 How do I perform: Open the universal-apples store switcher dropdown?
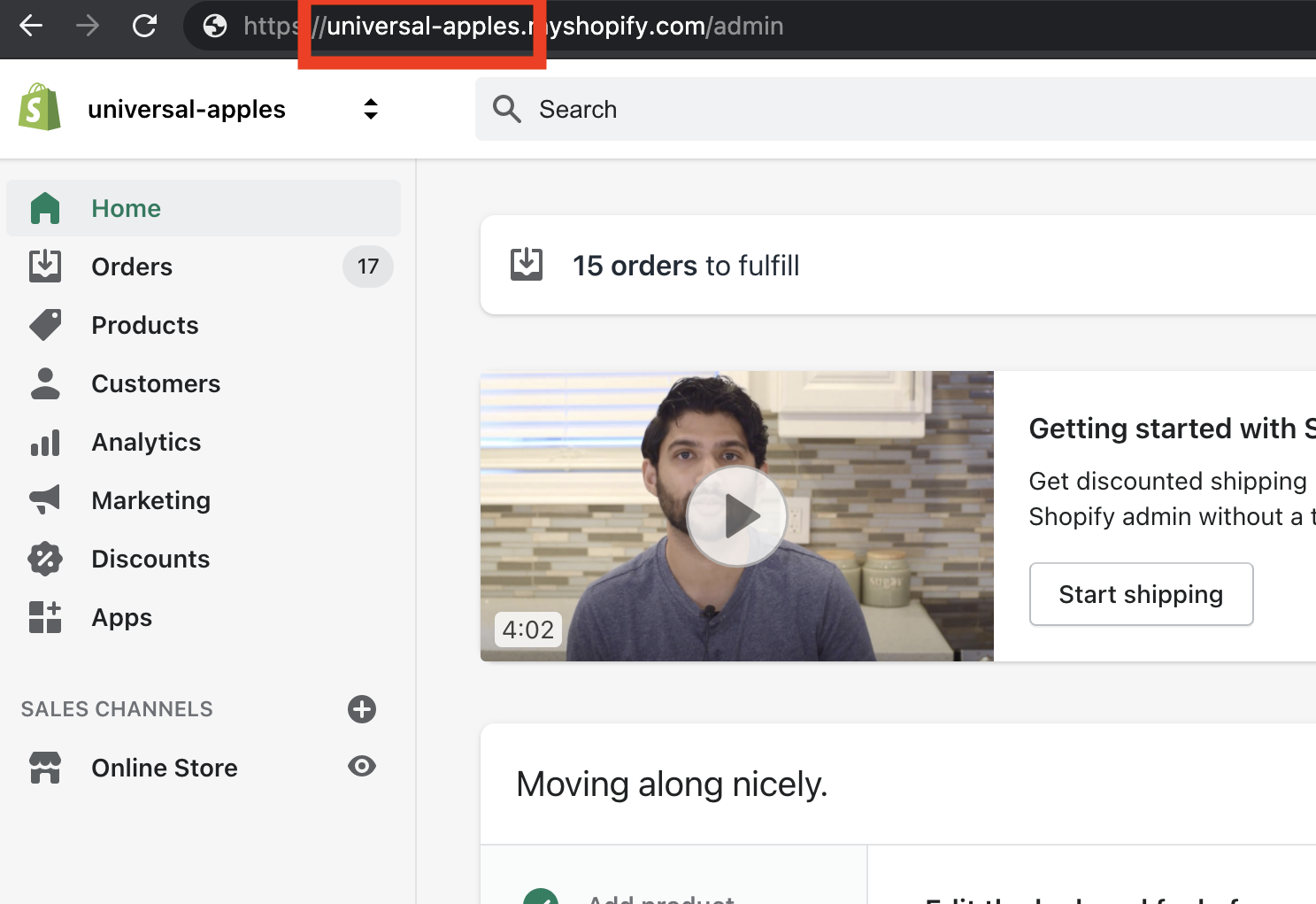[x=371, y=109]
